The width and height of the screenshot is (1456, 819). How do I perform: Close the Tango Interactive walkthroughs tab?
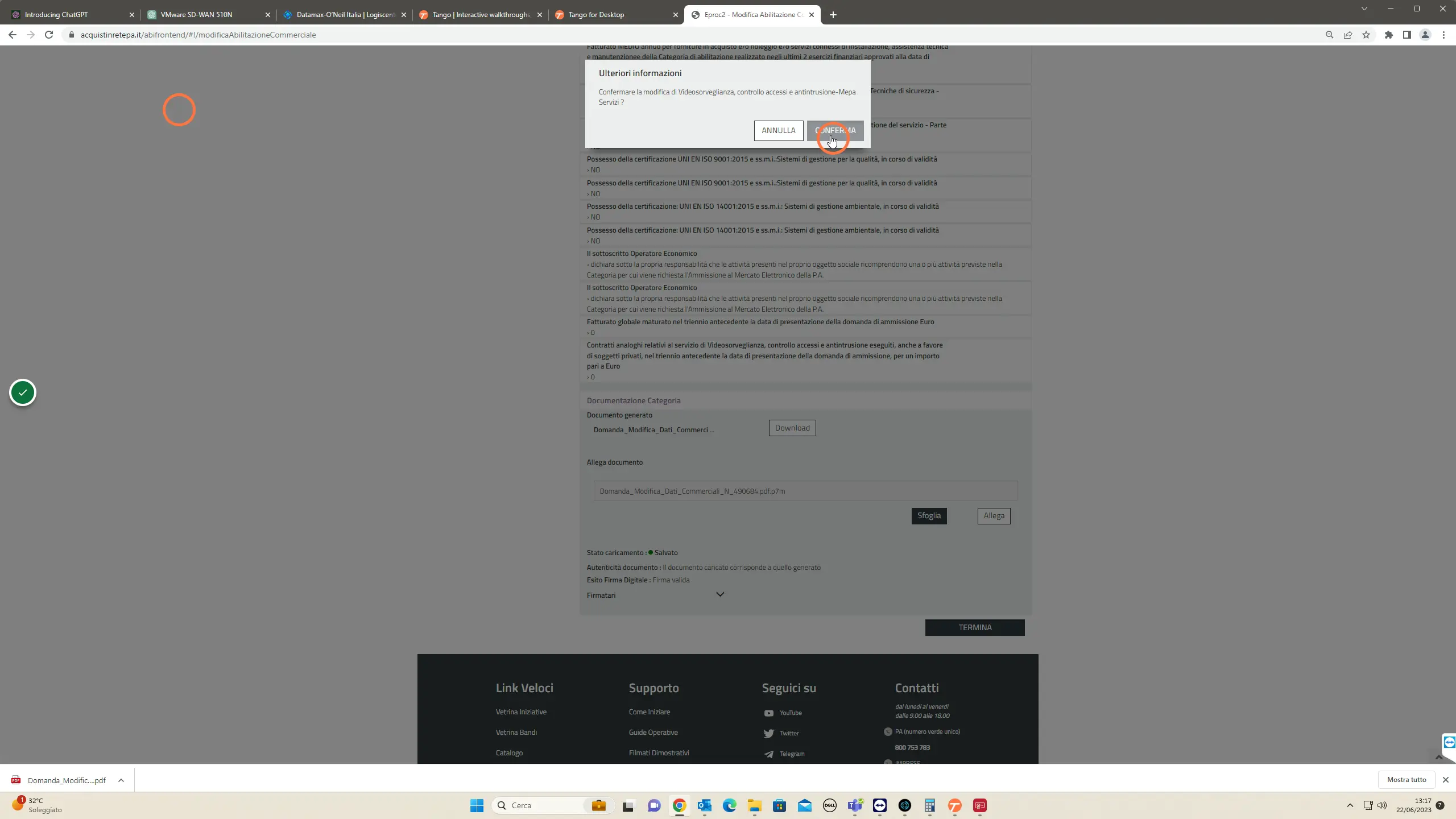[540, 15]
